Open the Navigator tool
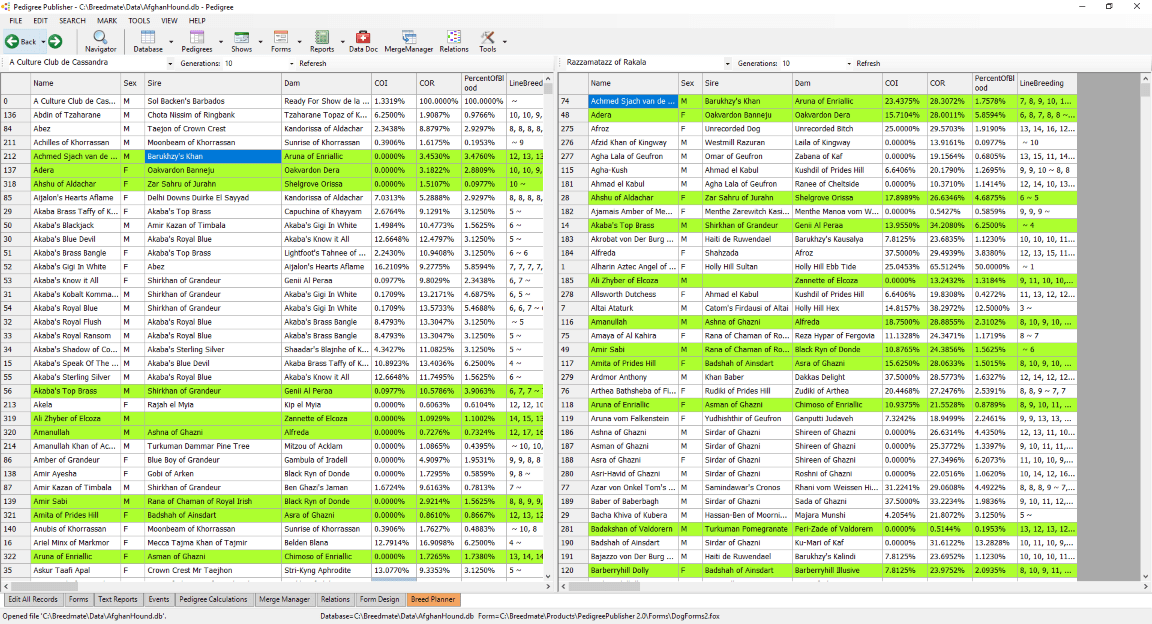The width and height of the screenshot is (1152, 624). coord(100,42)
